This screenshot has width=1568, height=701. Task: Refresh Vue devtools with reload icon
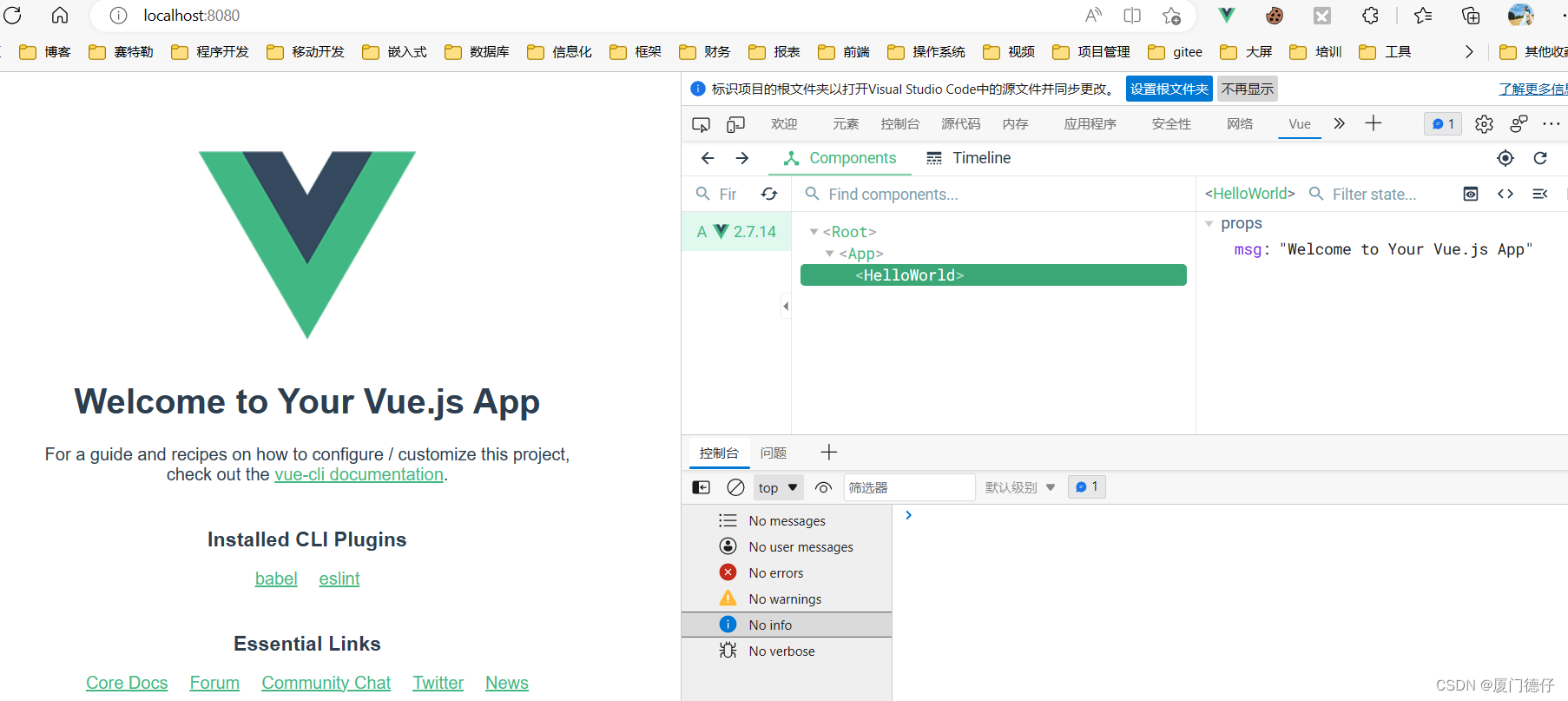[x=1540, y=158]
